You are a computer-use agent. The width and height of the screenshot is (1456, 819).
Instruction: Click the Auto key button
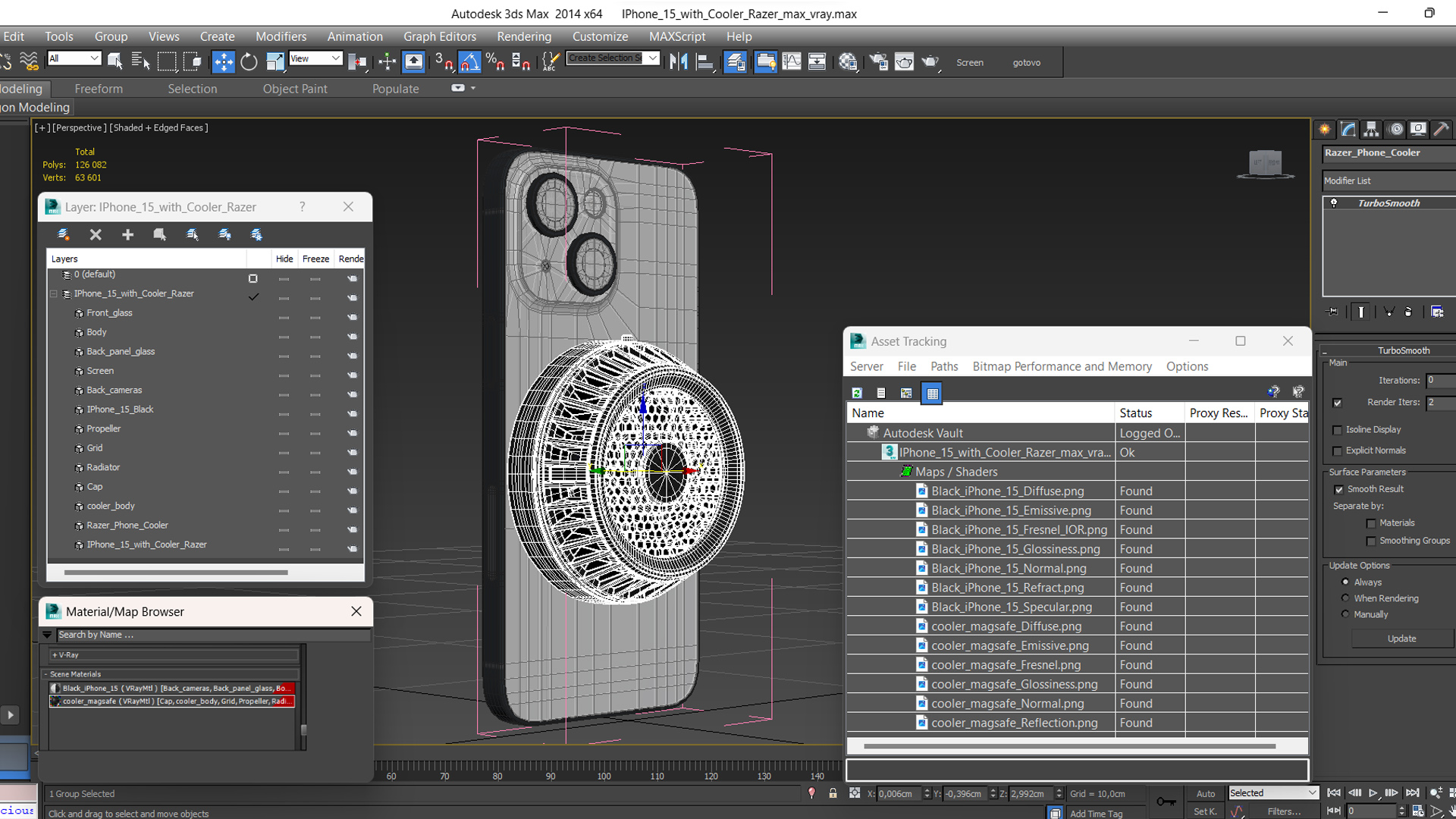pos(1205,793)
